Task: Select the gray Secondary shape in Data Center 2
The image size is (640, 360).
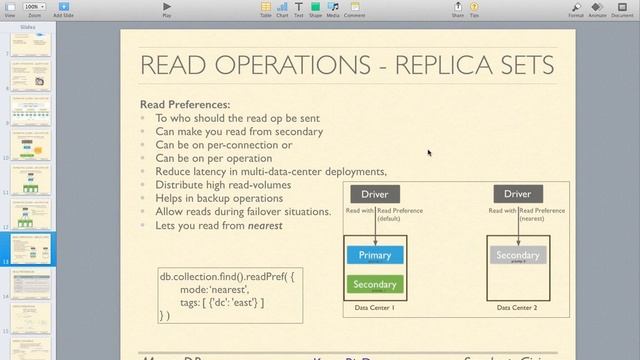Action: [518, 255]
